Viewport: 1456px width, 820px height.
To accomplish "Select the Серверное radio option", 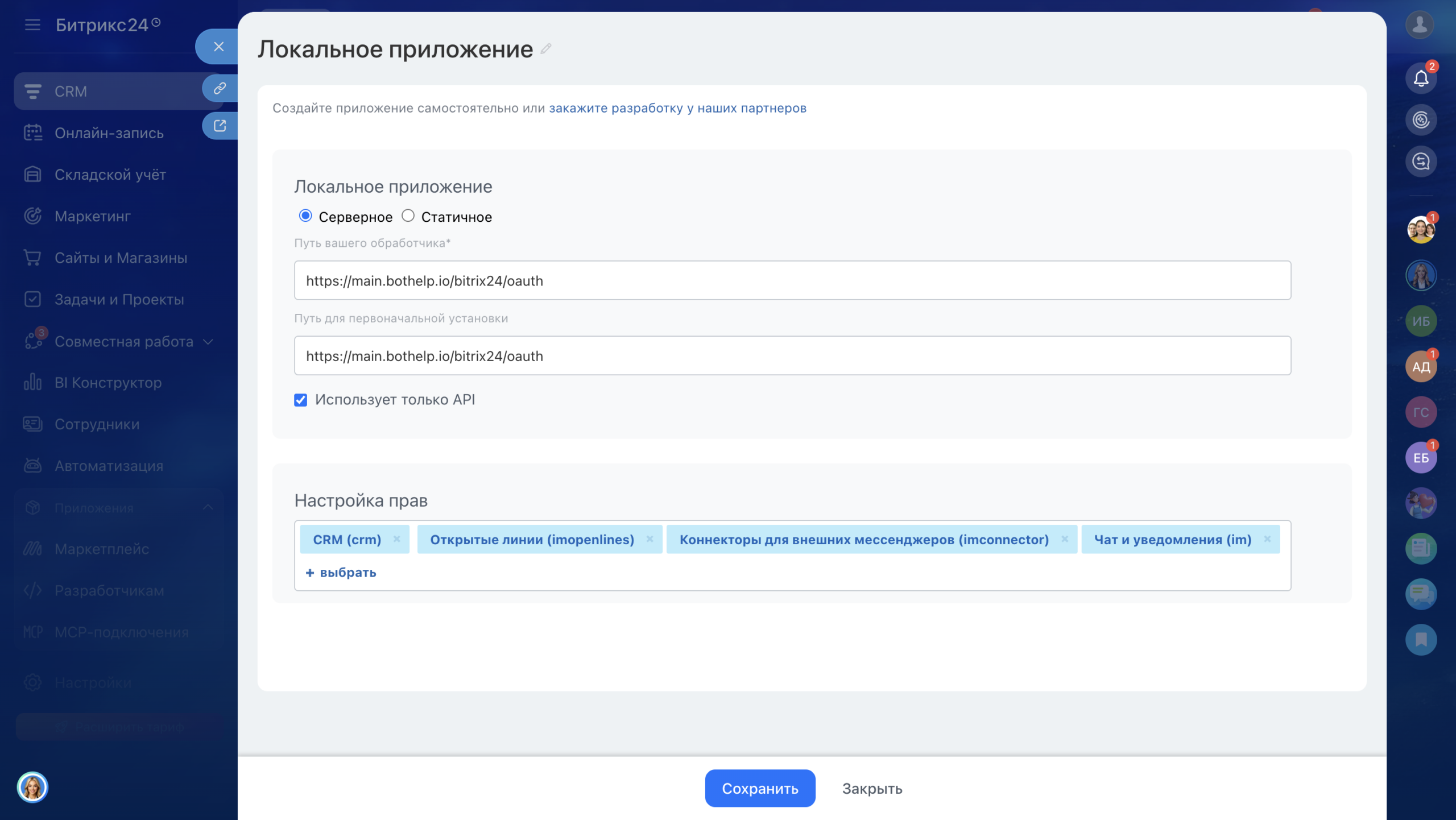I will point(305,216).
